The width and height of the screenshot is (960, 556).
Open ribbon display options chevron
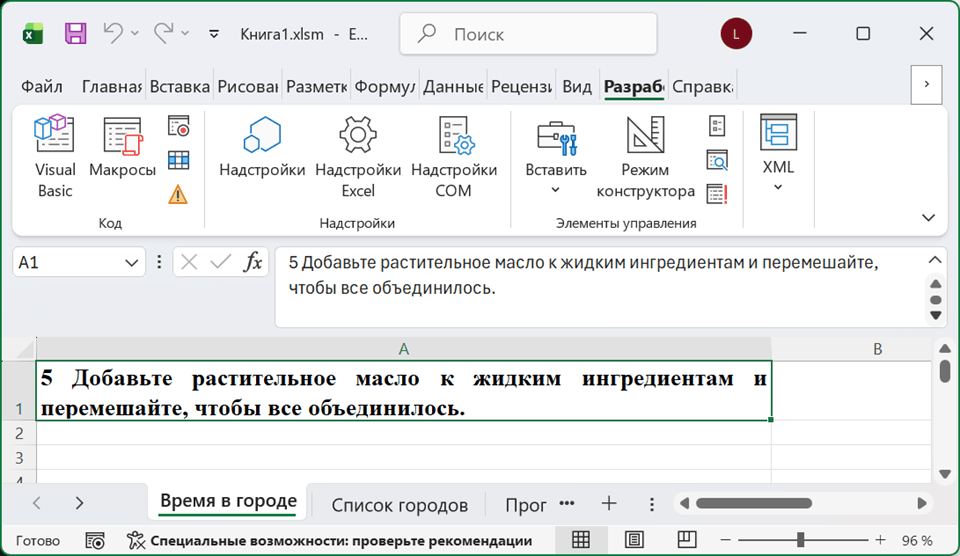928,218
